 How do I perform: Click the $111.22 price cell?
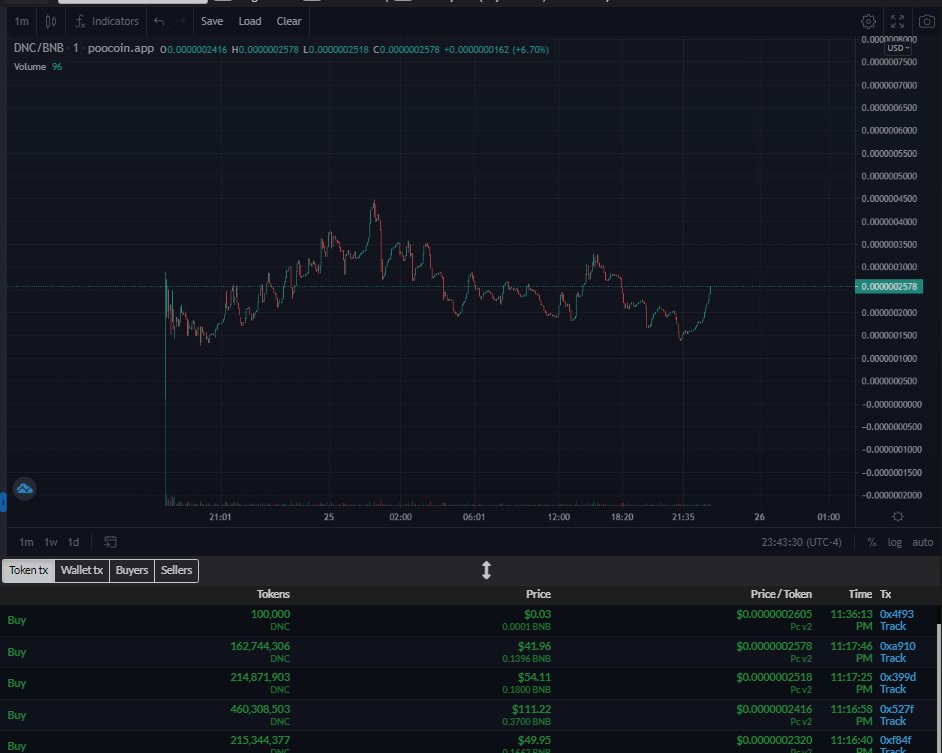click(x=534, y=709)
